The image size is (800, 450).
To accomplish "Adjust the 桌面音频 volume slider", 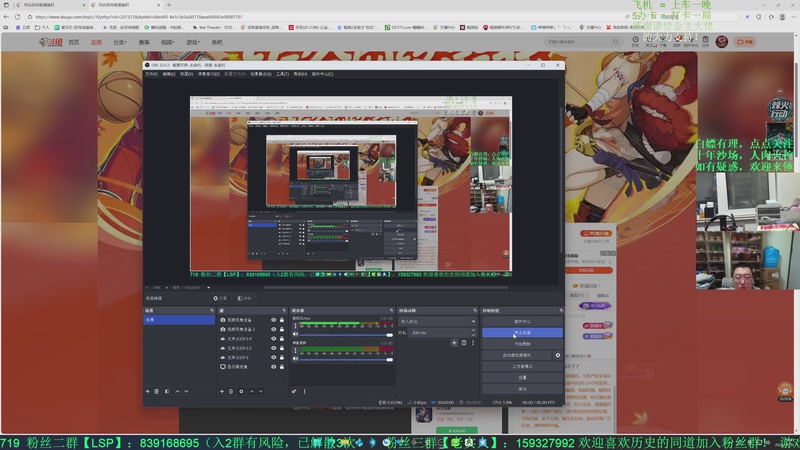I will pos(346,359).
